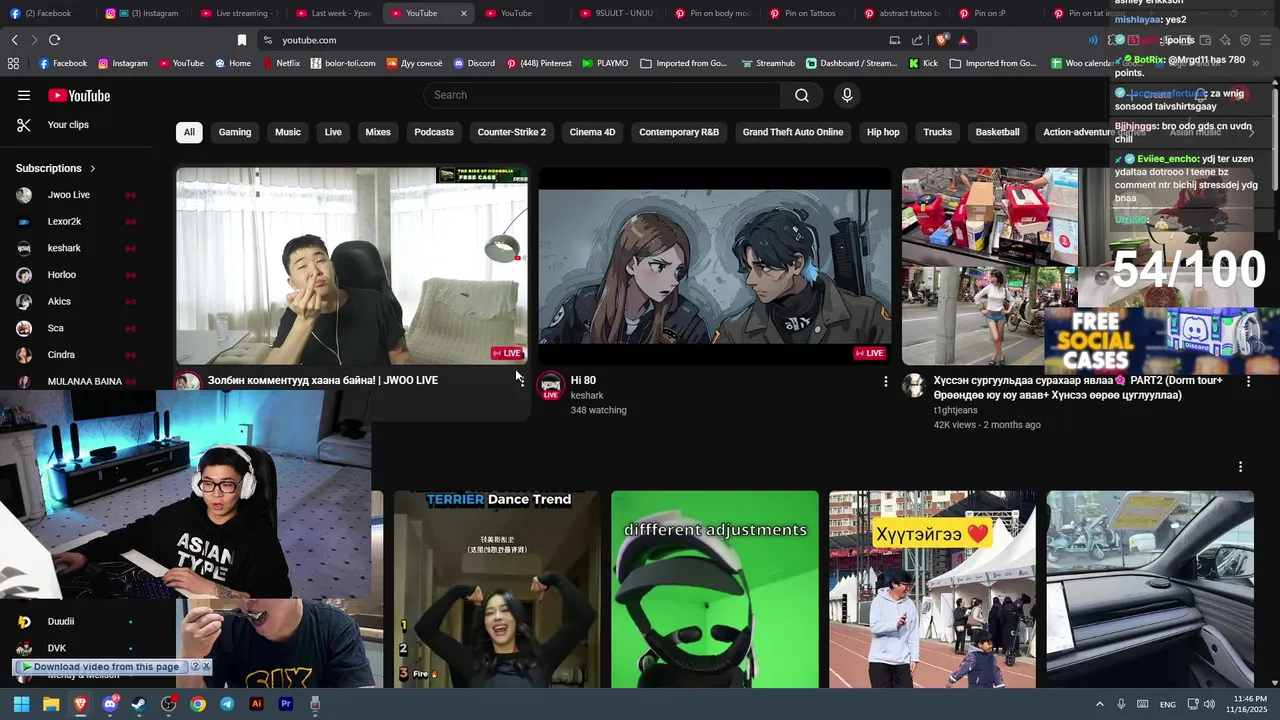Open the JWOO LIVE stream thumbnail
The image size is (1280, 720).
(352, 266)
